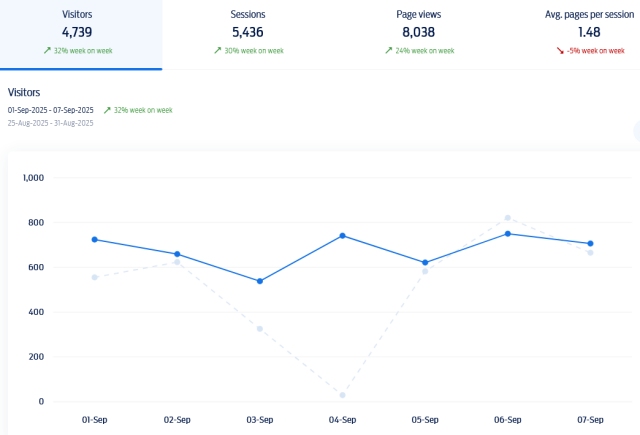The width and height of the screenshot is (640, 435).
Task: Select the 01-Sep point on the solid blue line
Action: click(94, 239)
